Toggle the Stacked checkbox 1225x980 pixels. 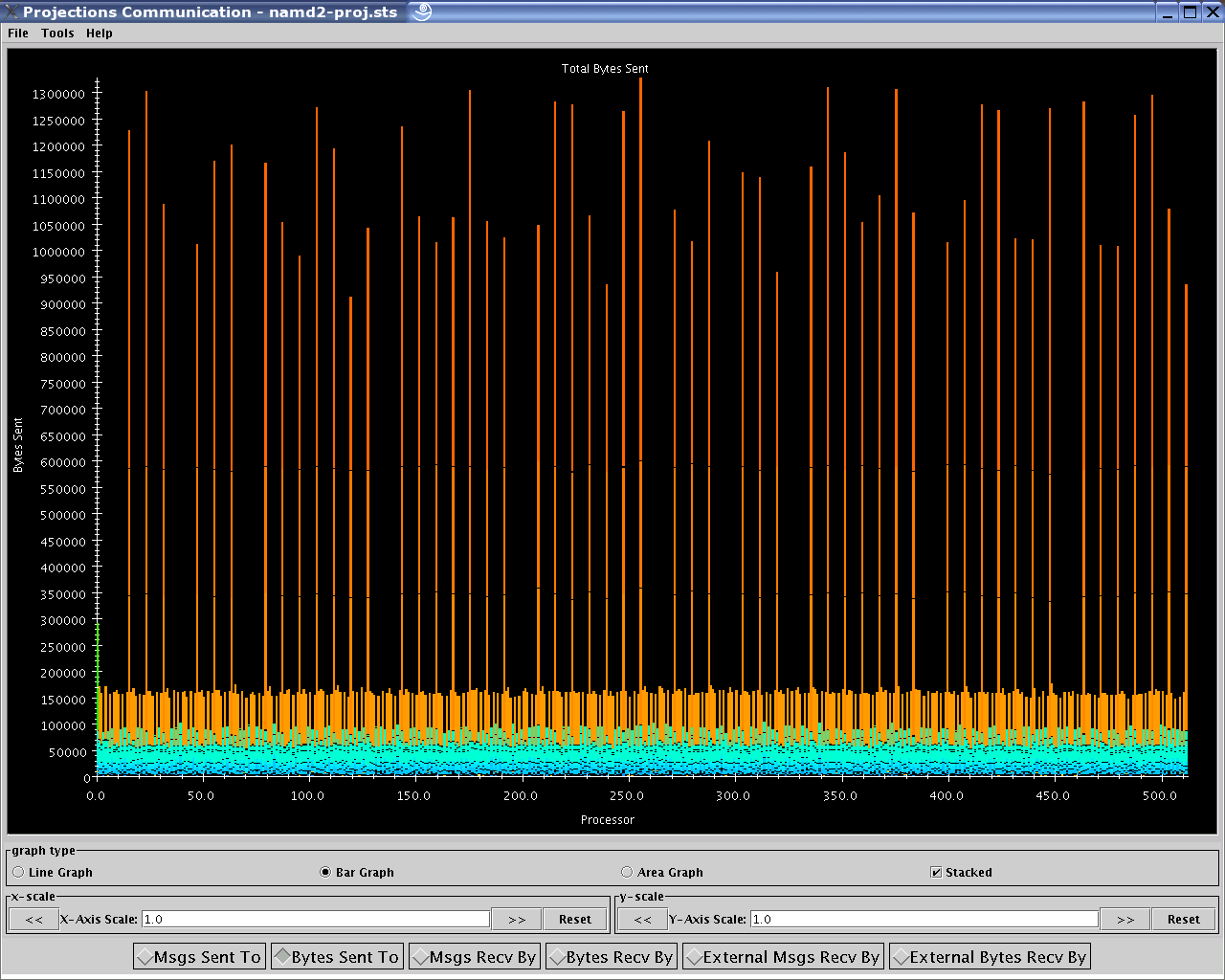click(x=936, y=872)
